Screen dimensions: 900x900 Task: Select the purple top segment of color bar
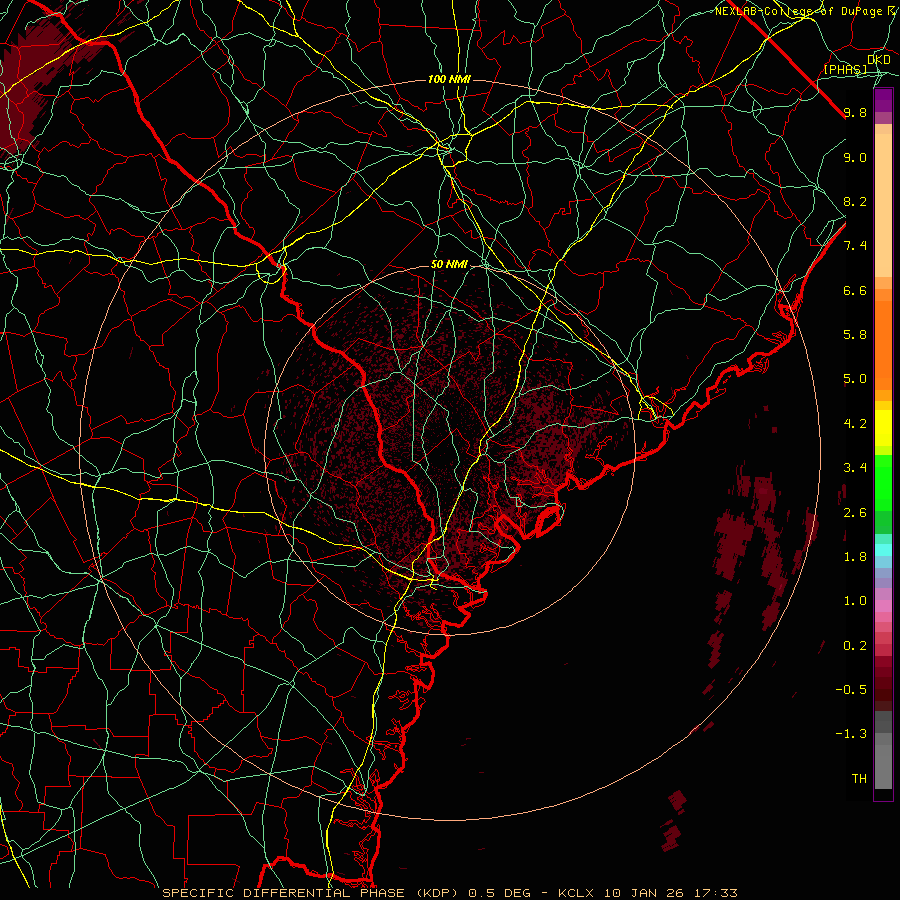(x=883, y=100)
